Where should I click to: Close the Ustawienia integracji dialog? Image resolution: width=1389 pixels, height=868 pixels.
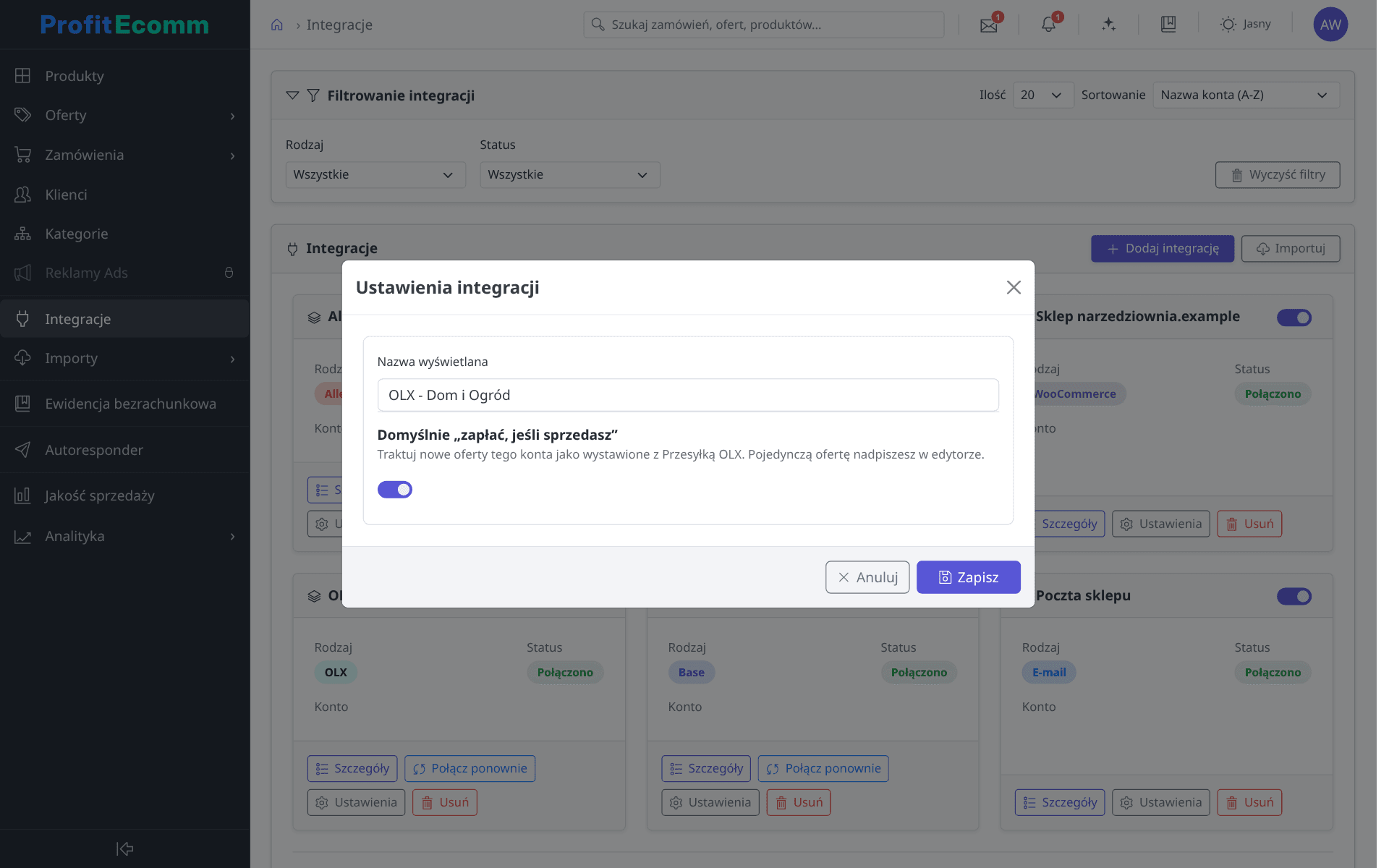click(1014, 288)
